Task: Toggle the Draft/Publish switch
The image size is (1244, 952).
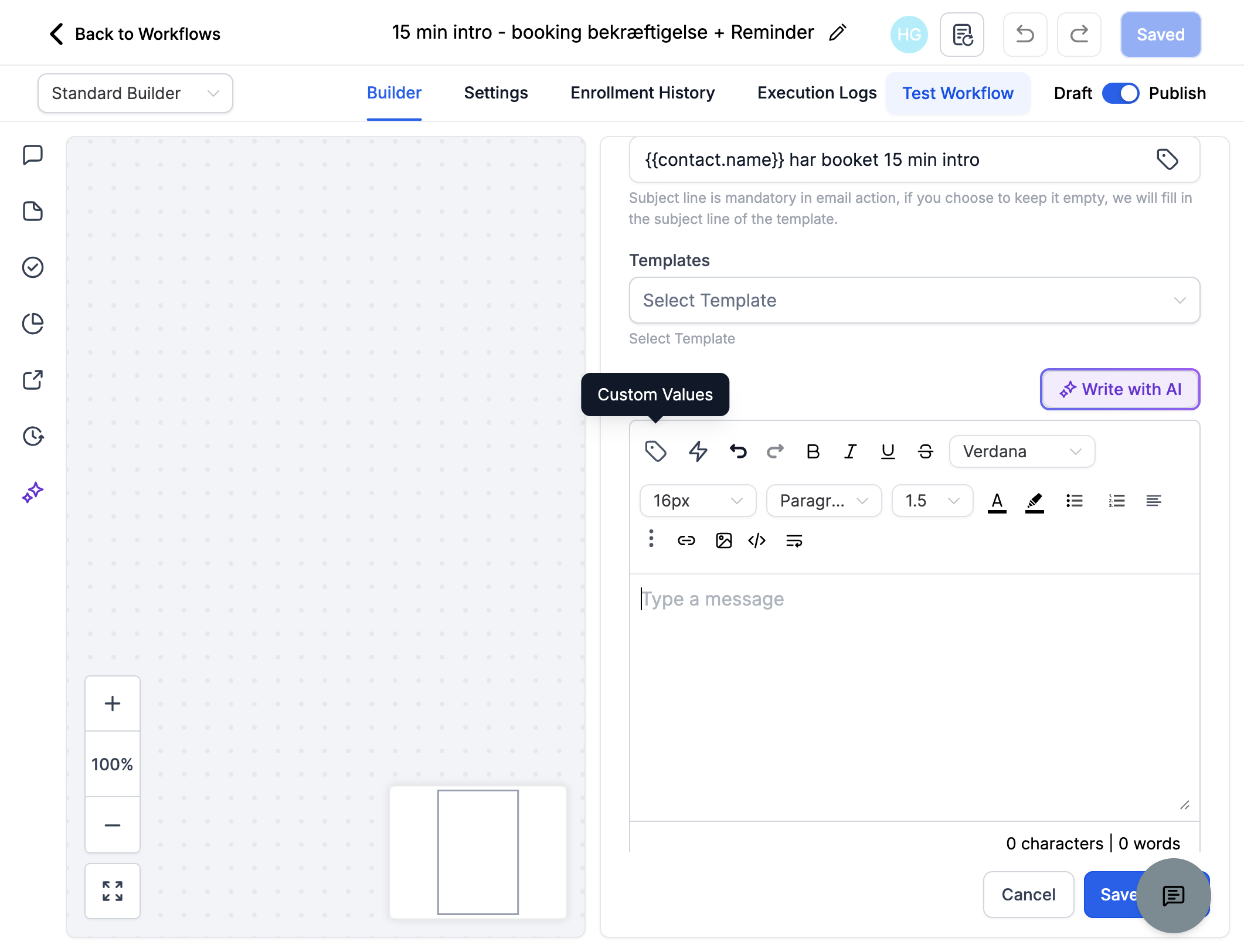Action: pos(1120,93)
